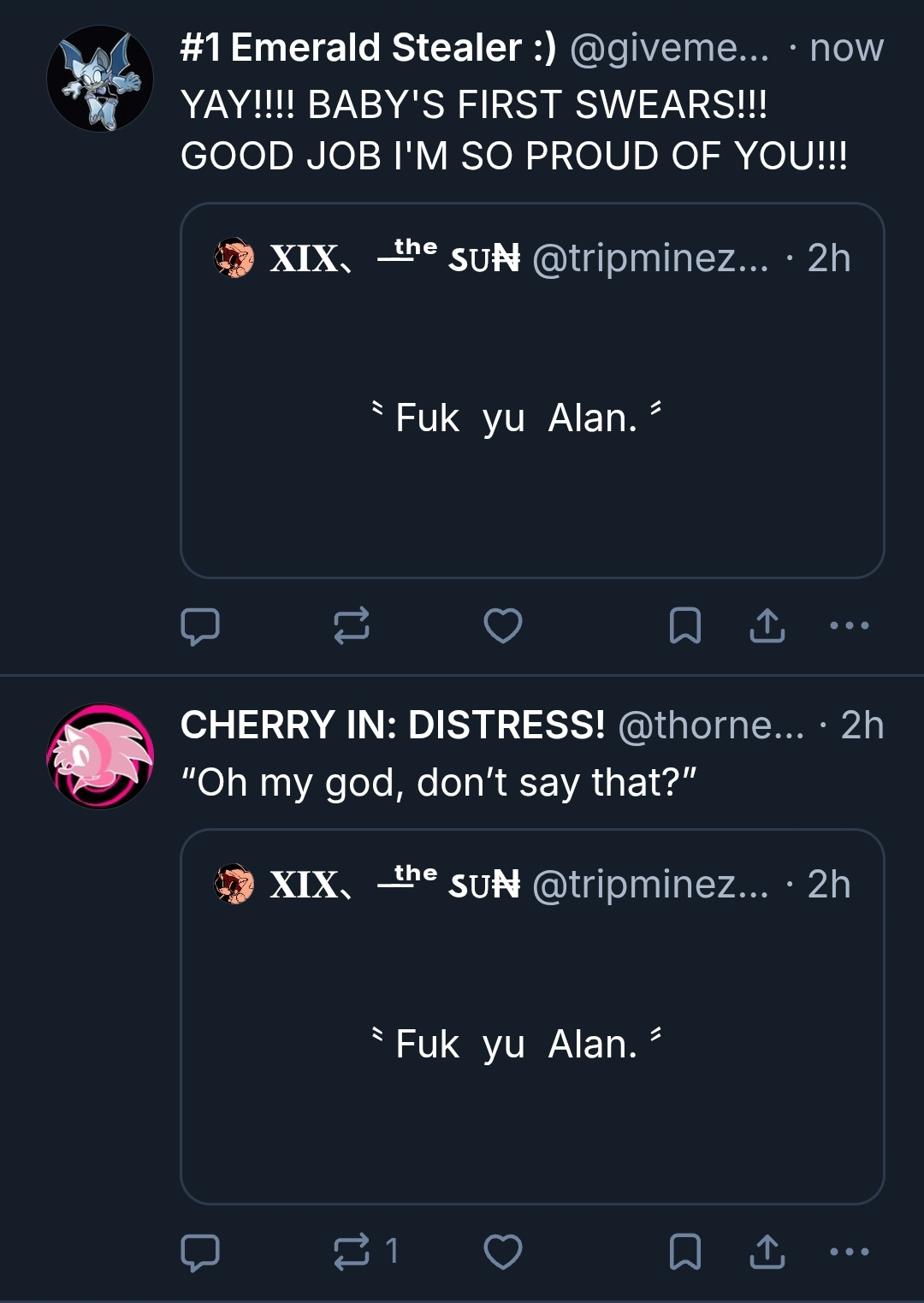Tap the @giveme... handle
This screenshot has height=1303, width=924.
click(x=669, y=48)
